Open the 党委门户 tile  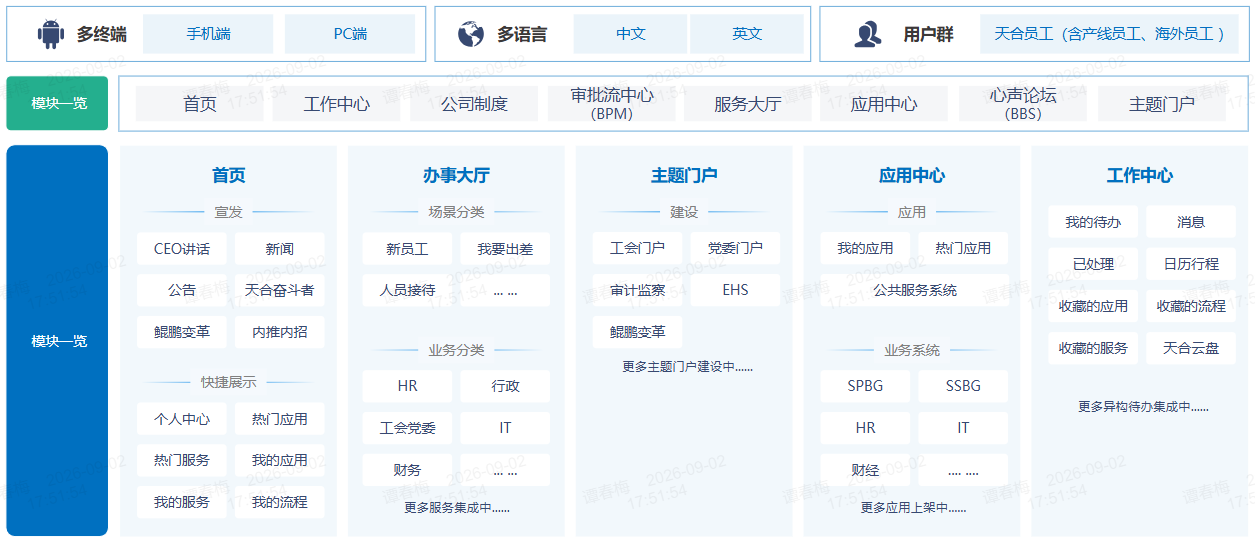coord(735,248)
